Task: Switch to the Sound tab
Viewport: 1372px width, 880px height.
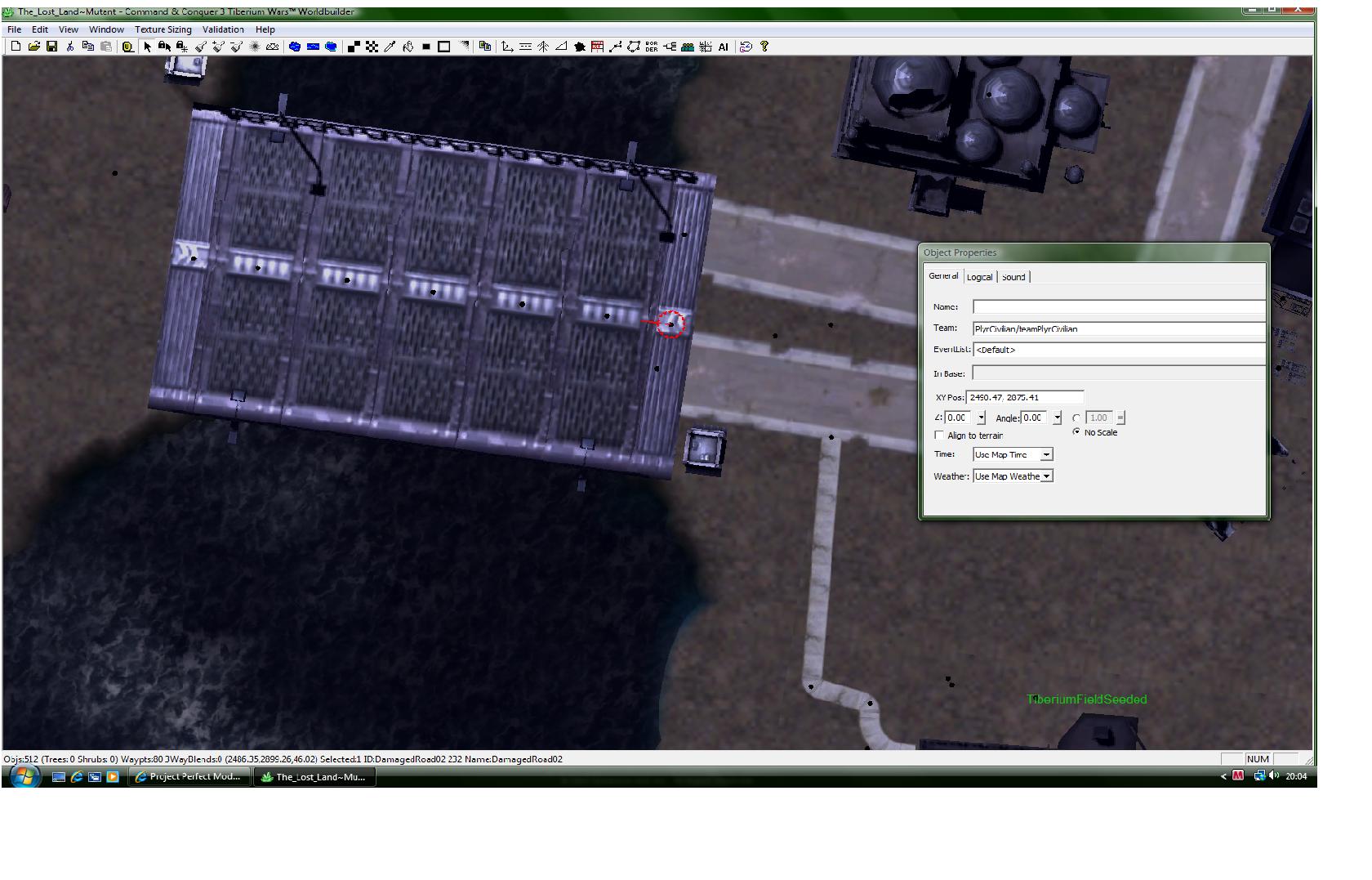Action: [1013, 277]
